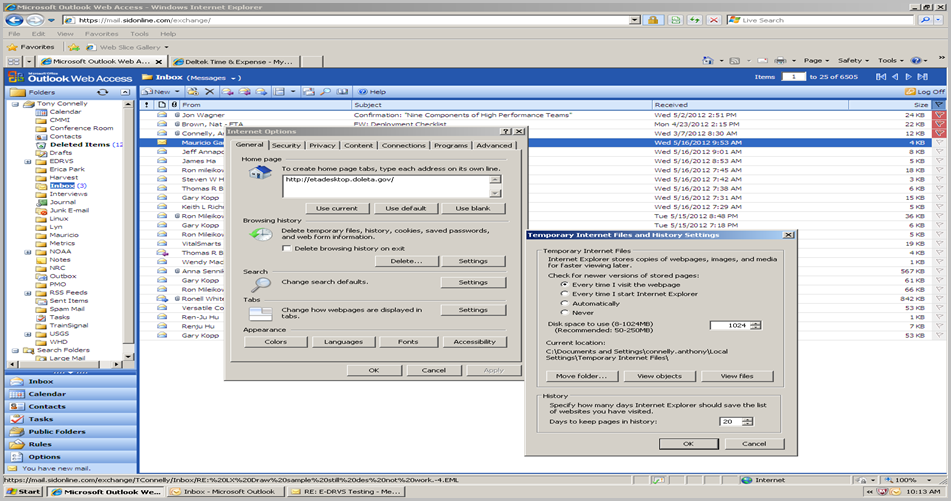This screenshot has width=951, height=501.
Task: Go to previous page of messages
Action: point(895,77)
